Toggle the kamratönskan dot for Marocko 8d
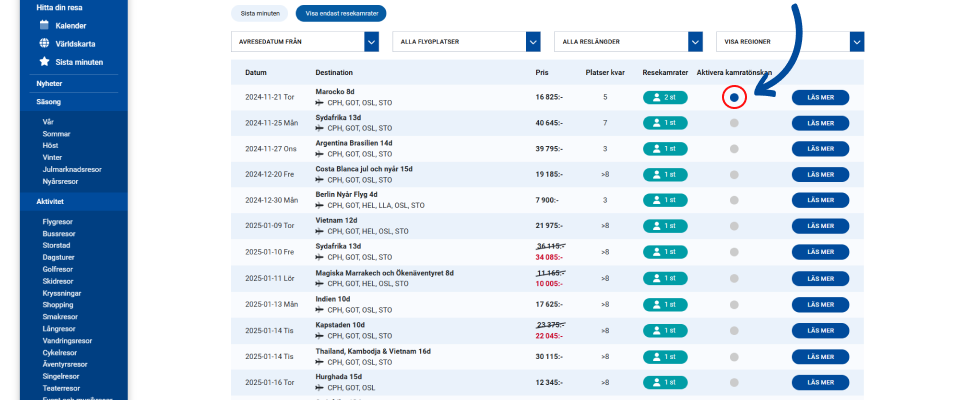Image resolution: width=960 pixels, height=400 pixels. [734, 97]
